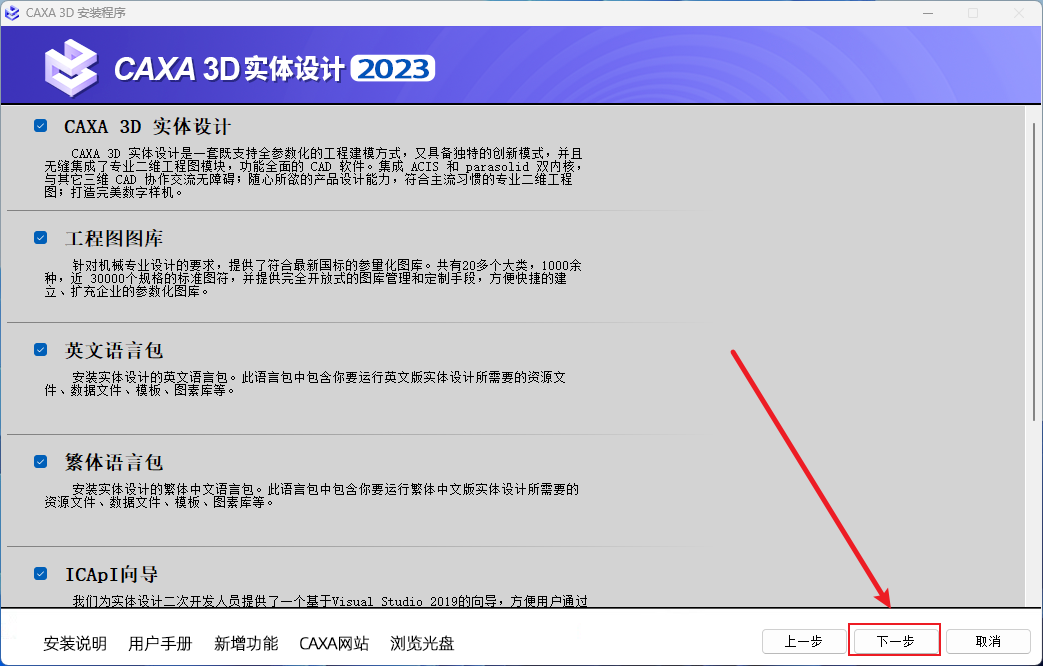Cancel installation with the 取消 button
The width and height of the screenshot is (1043, 666).
(988, 641)
